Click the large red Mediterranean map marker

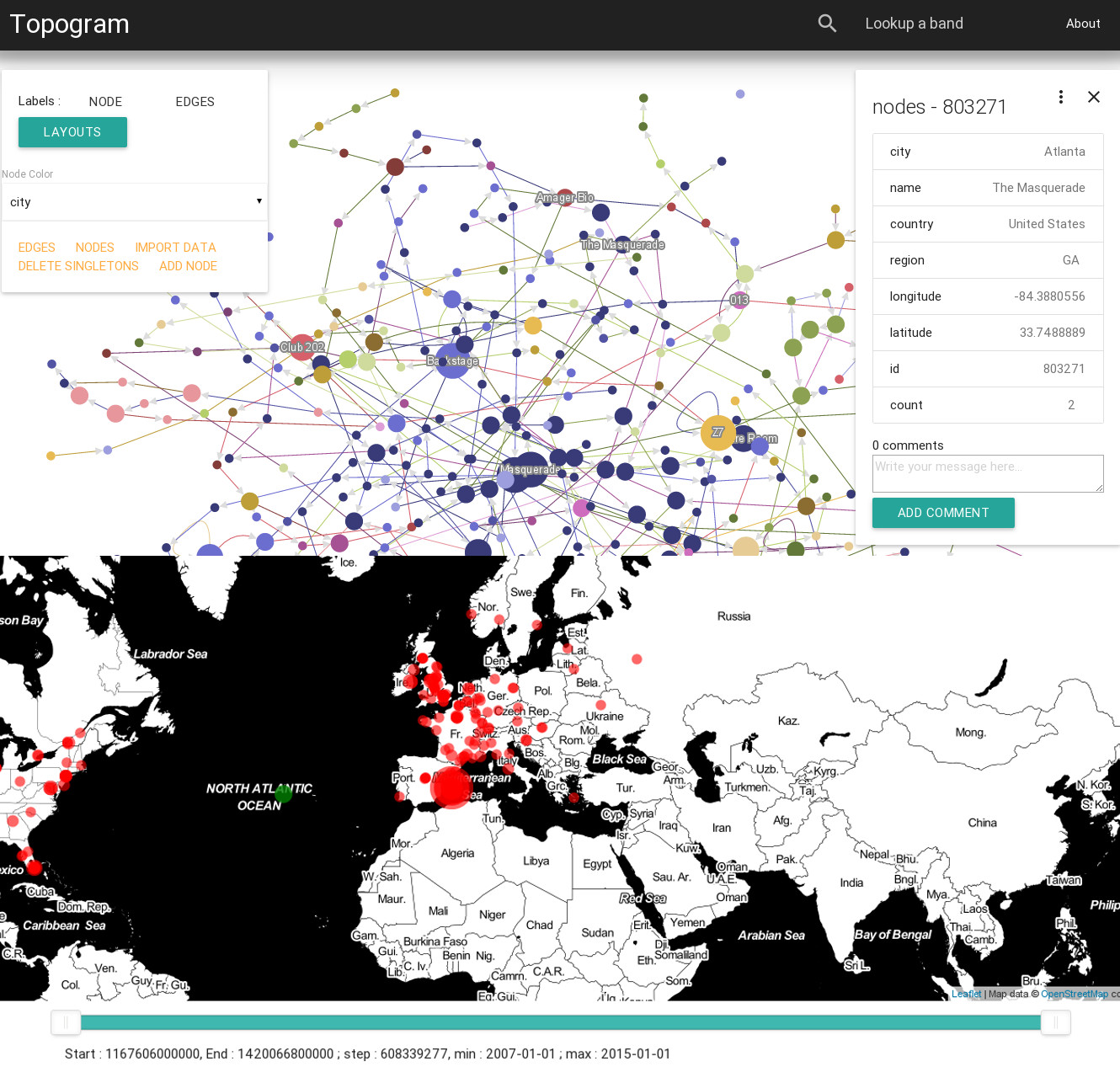(x=452, y=787)
